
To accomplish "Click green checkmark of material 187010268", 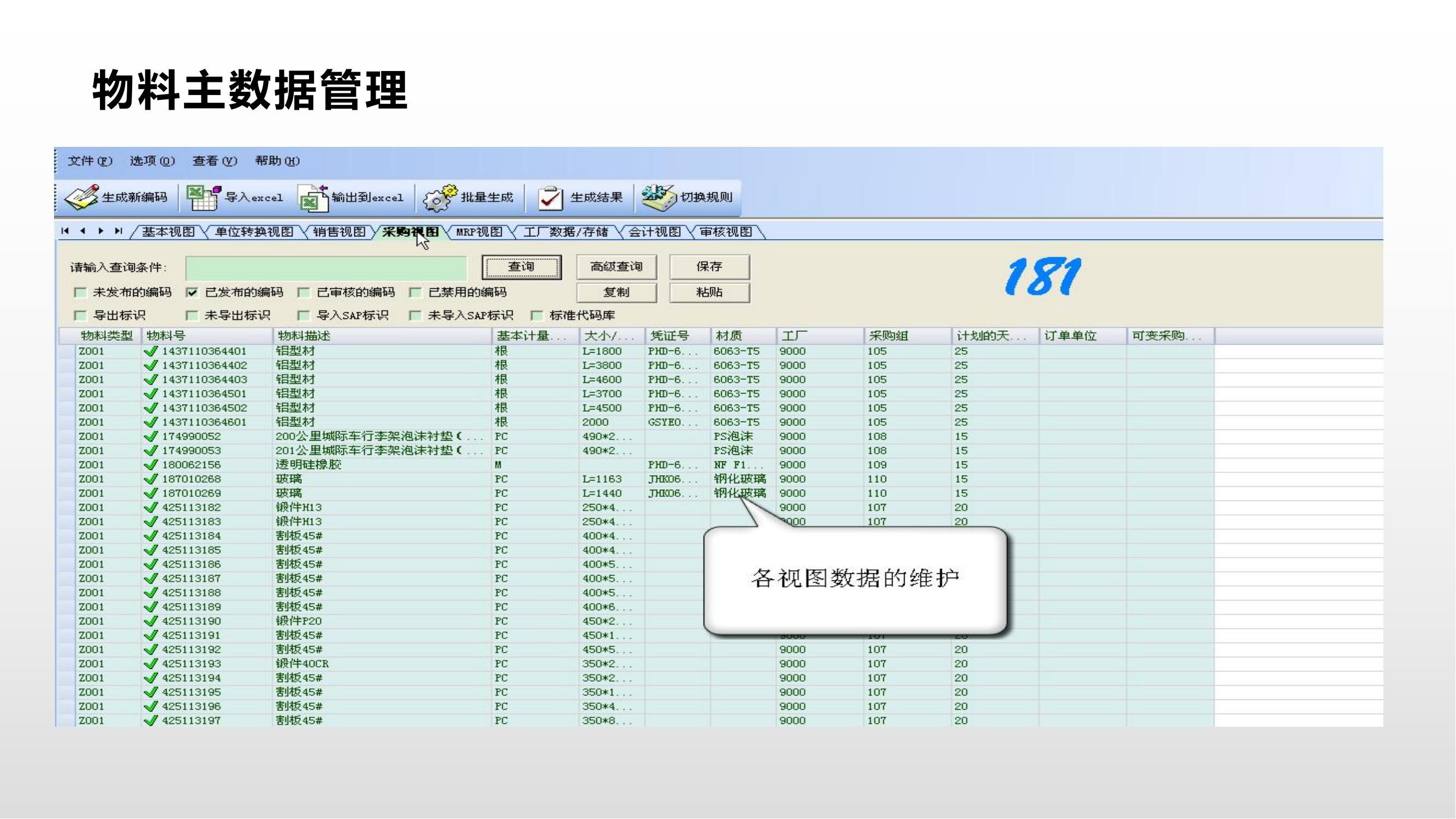I will (x=151, y=479).
